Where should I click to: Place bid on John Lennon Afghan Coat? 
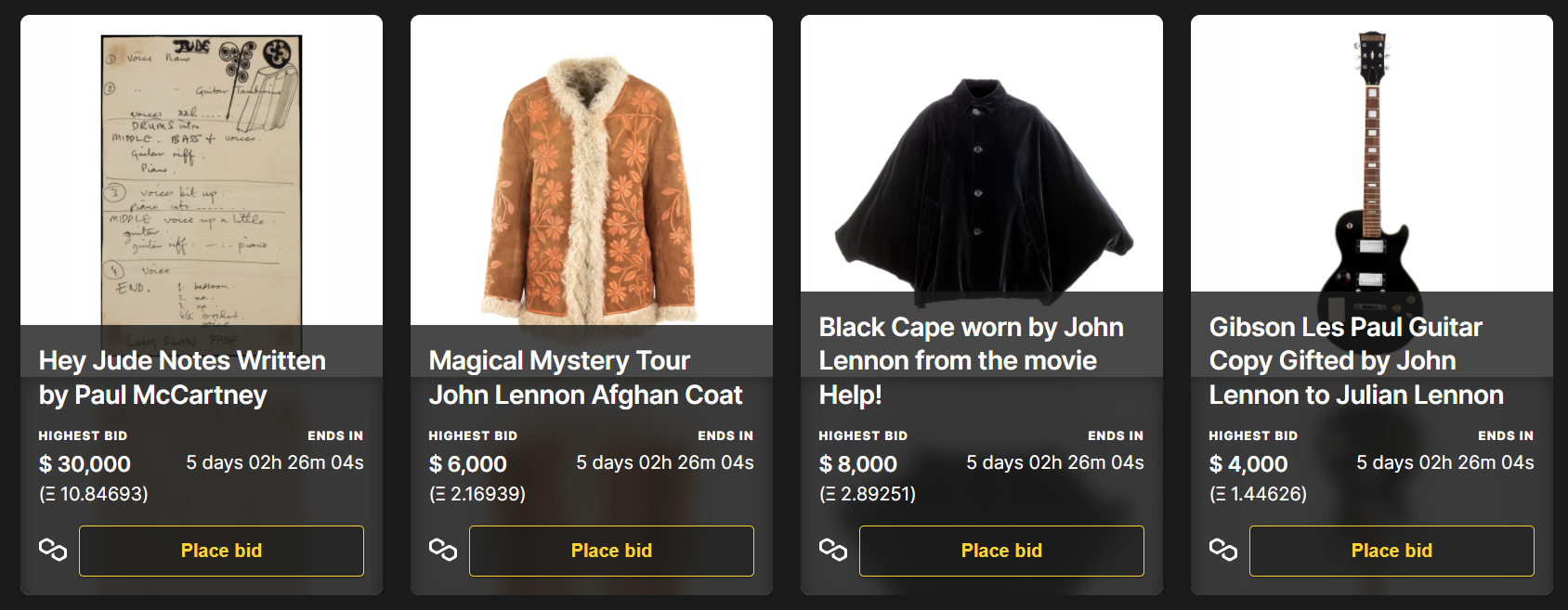(x=611, y=551)
